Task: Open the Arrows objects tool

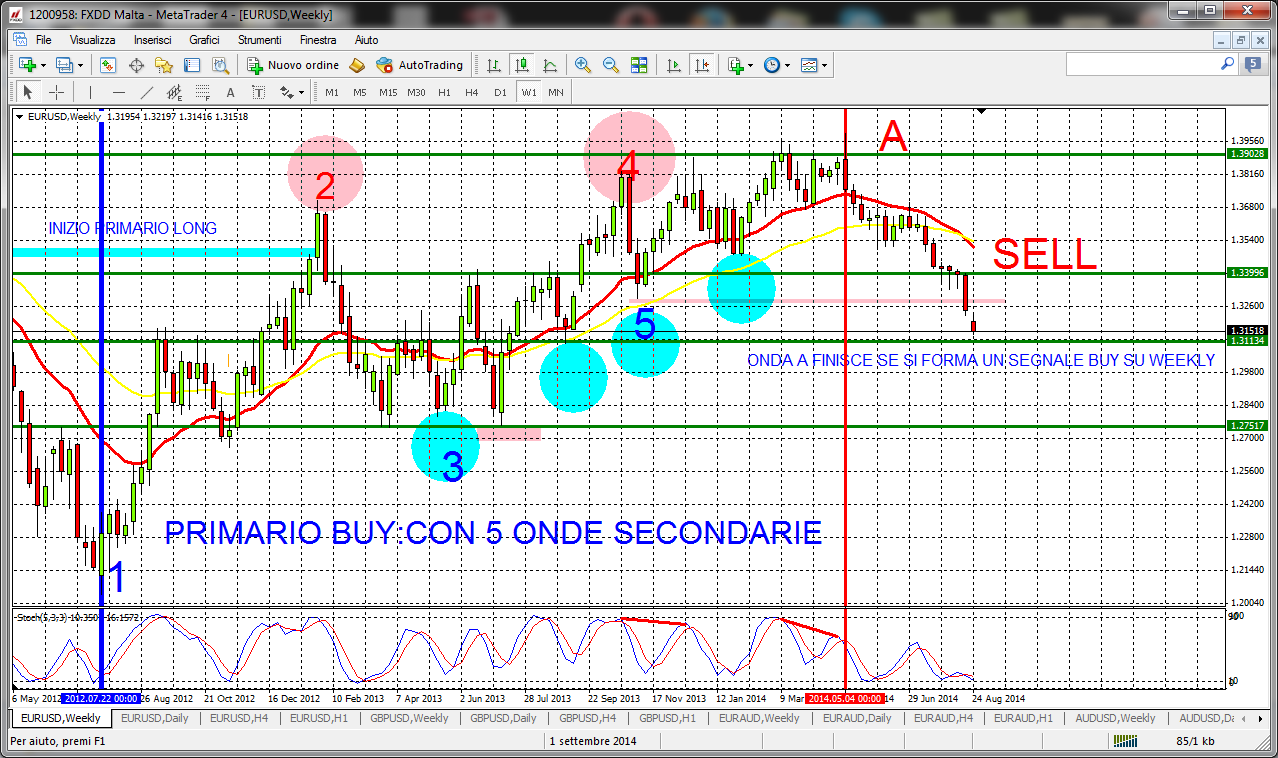Action: [286, 92]
